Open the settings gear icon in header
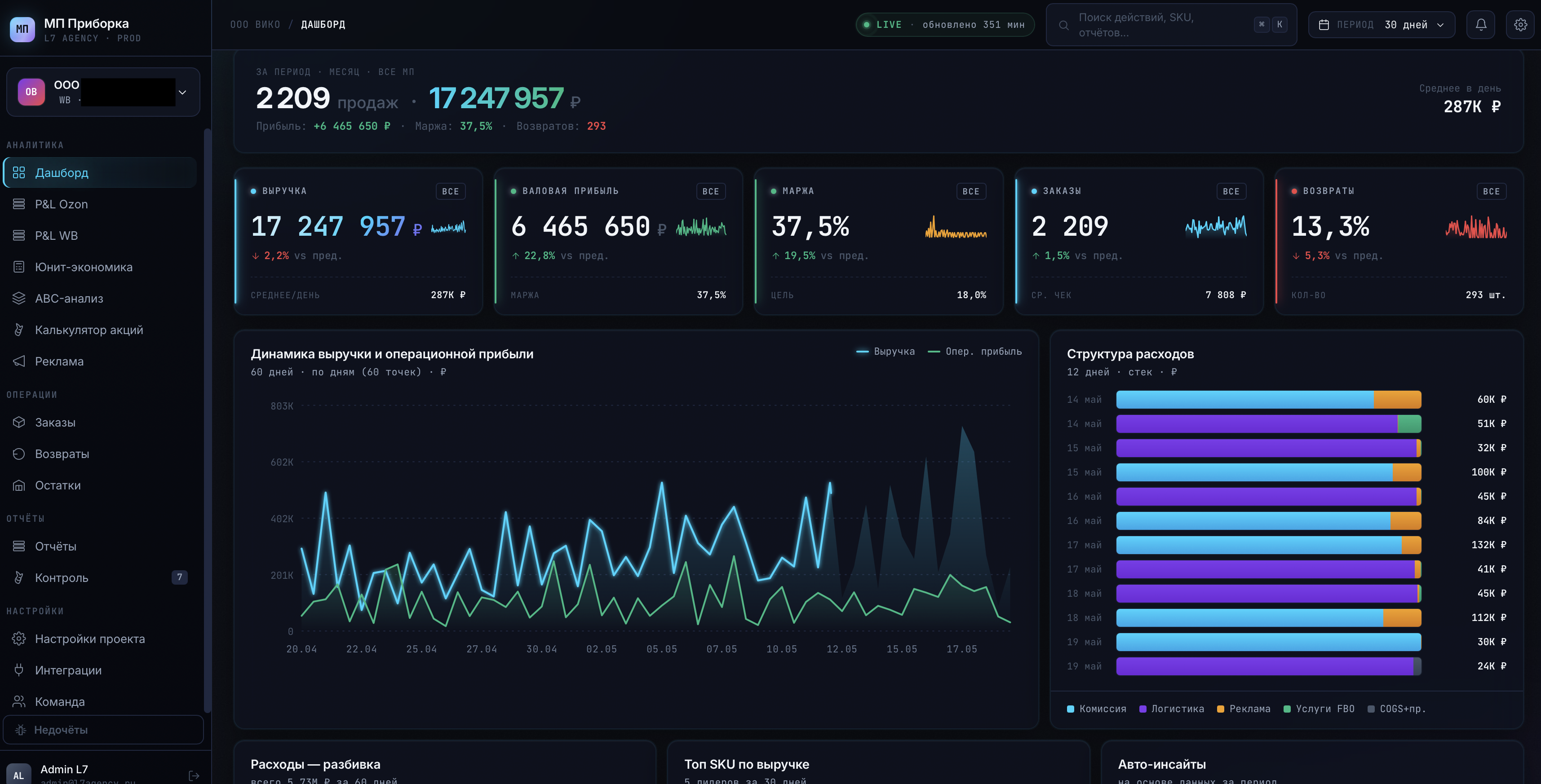Image resolution: width=1541 pixels, height=784 pixels. tap(1520, 25)
